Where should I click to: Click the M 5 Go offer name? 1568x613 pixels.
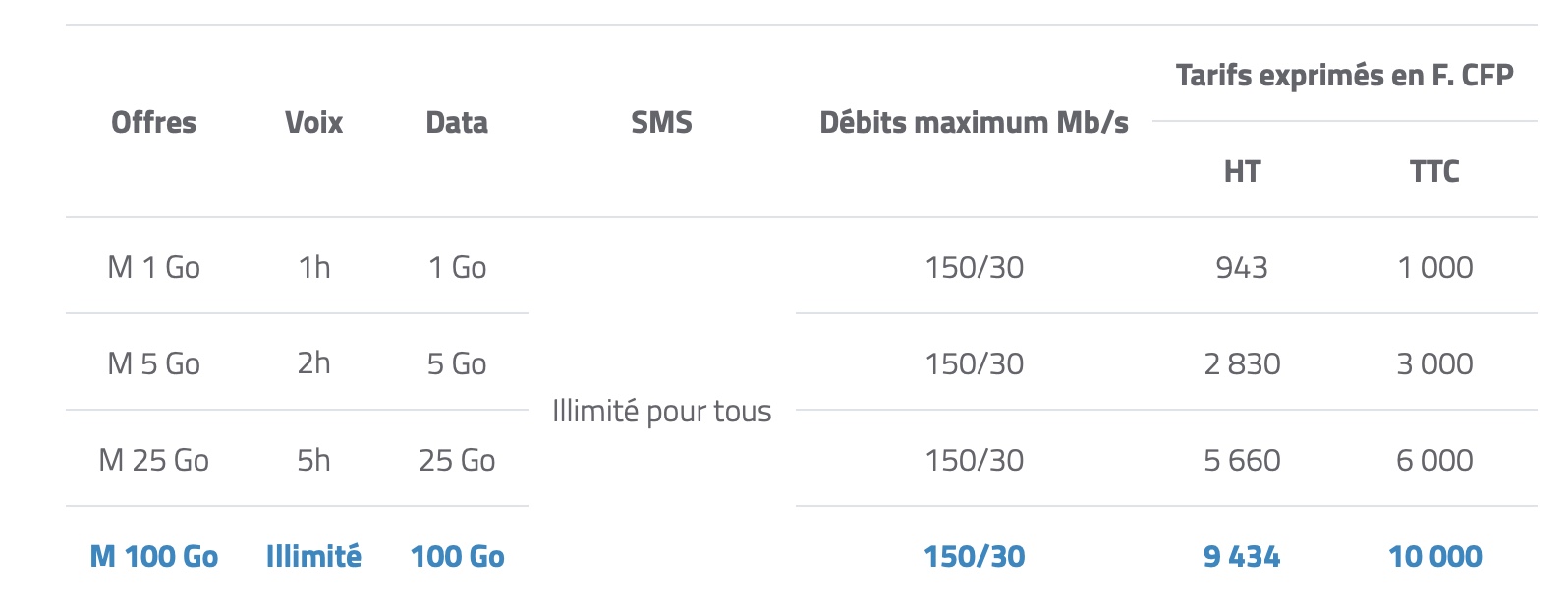click(x=153, y=363)
